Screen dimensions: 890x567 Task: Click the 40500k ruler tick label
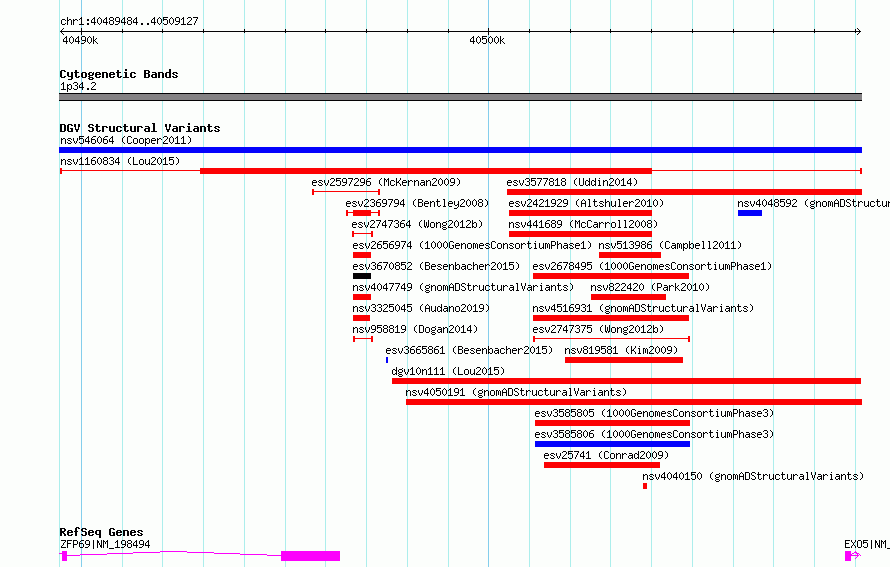487,40
